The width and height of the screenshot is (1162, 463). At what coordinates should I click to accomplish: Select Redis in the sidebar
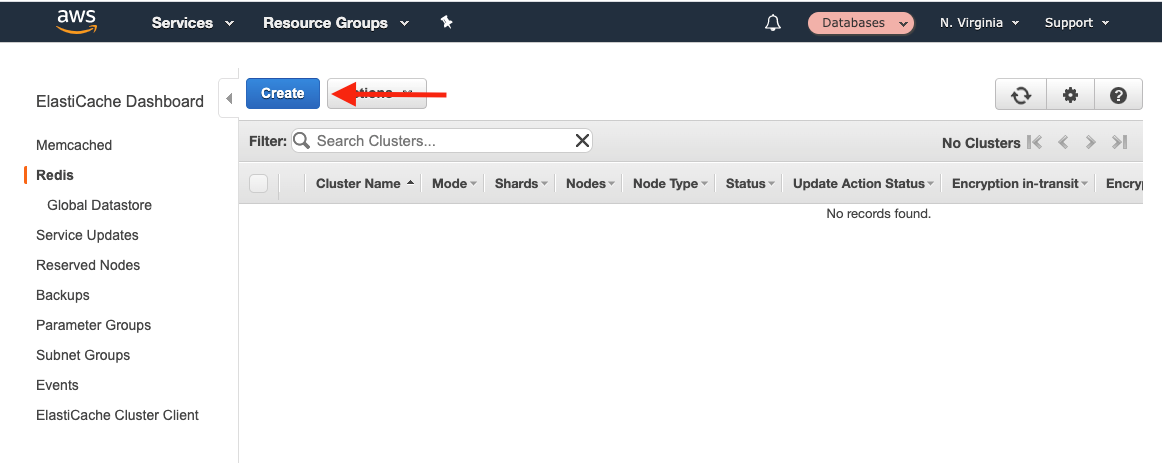coord(55,176)
